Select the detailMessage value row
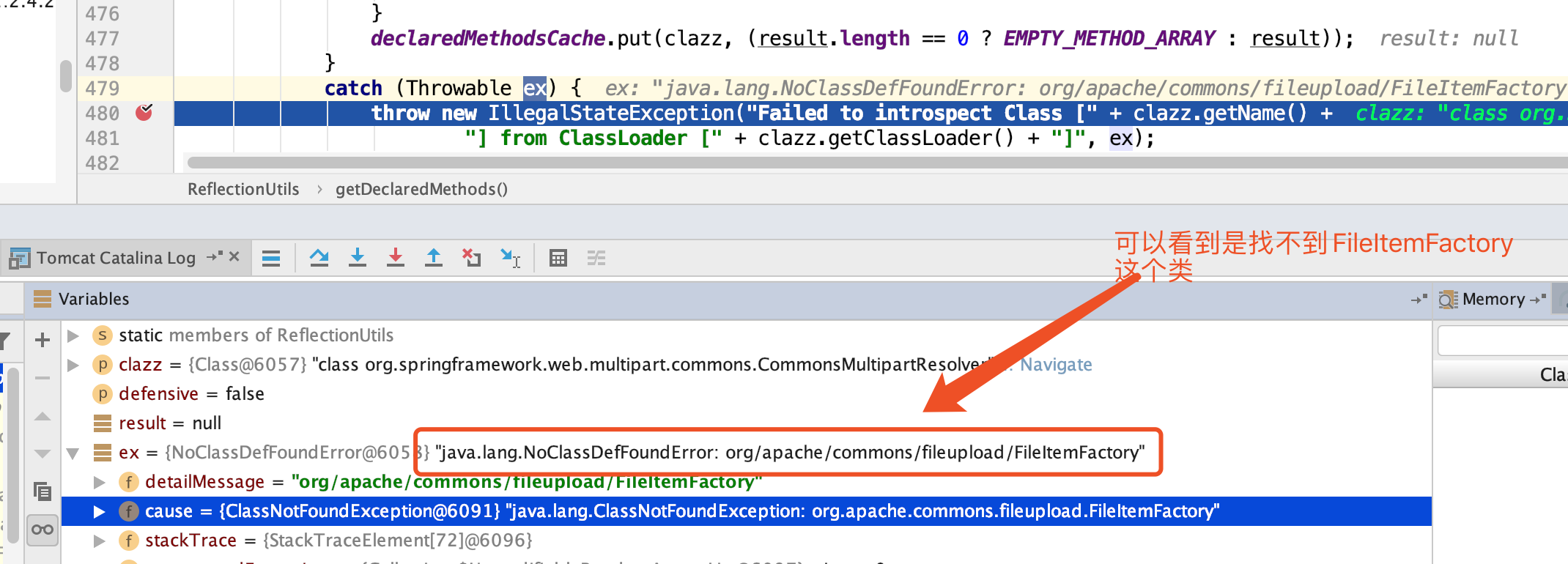Viewport: 1568px width, 564px height. [x=747, y=482]
